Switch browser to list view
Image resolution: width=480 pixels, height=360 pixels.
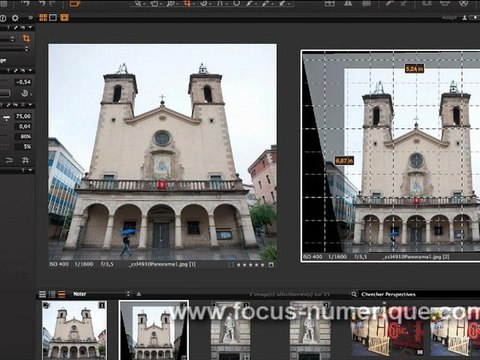(52, 294)
